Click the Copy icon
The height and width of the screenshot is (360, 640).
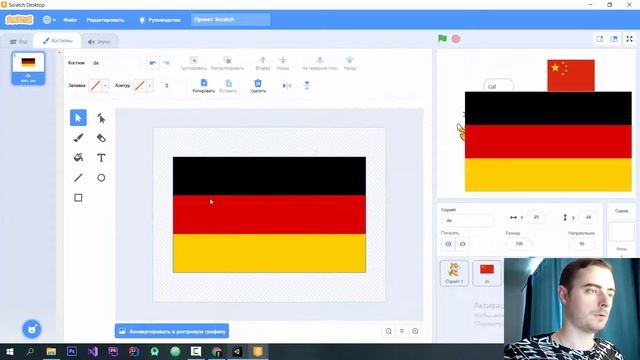point(204,83)
